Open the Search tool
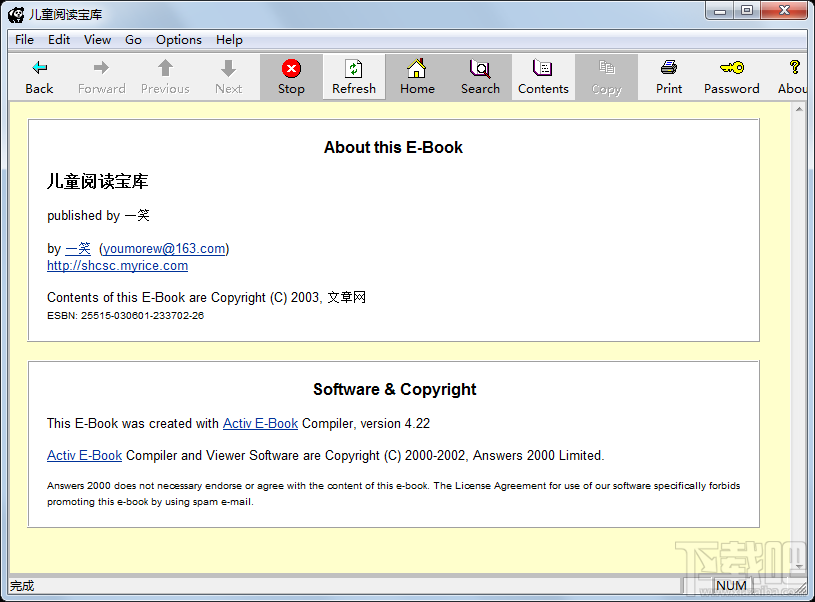The width and height of the screenshot is (815, 602). pos(480,77)
